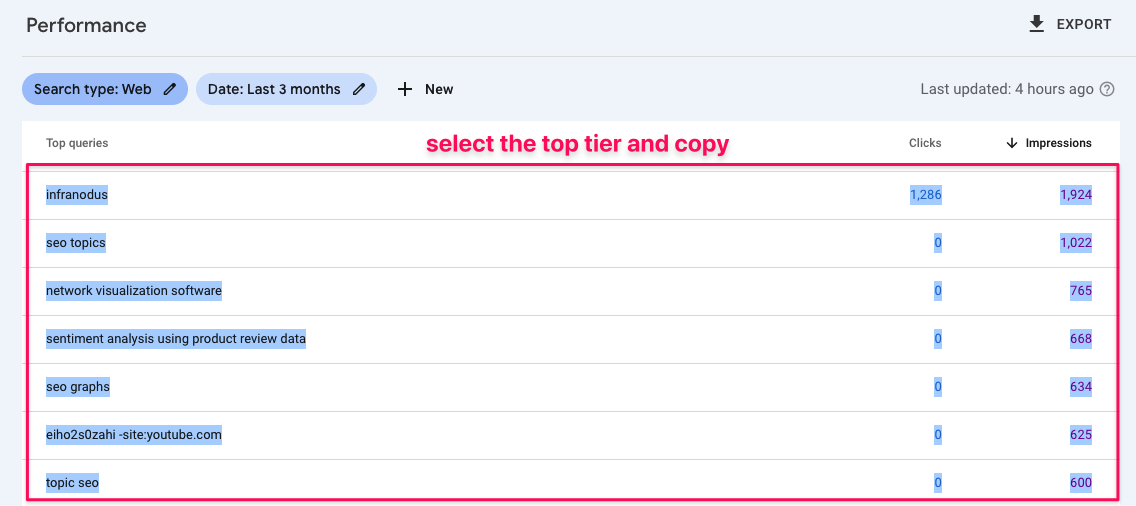Click the plus icon to add filter

click(x=405, y=89)
